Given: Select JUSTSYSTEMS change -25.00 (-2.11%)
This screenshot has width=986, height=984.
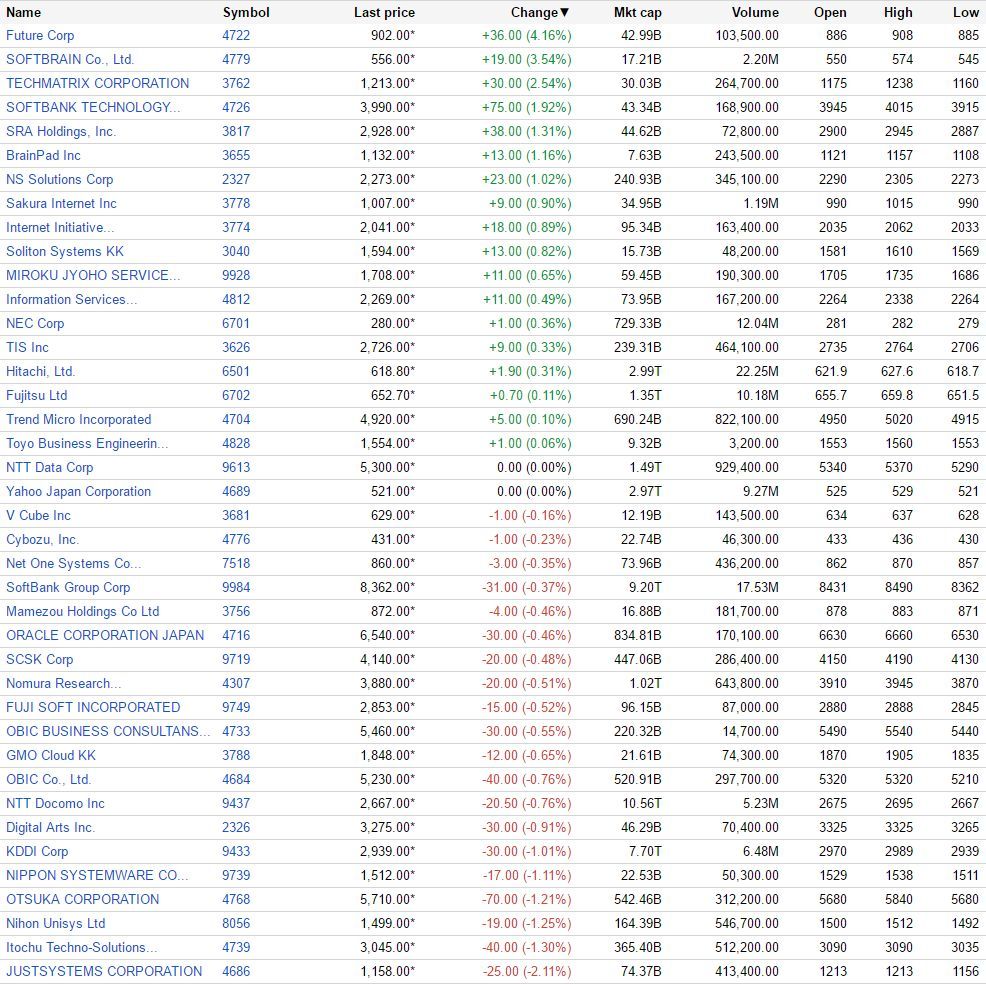Looking at the screenshot, I should pyautogui.click(x=526, y=971).
